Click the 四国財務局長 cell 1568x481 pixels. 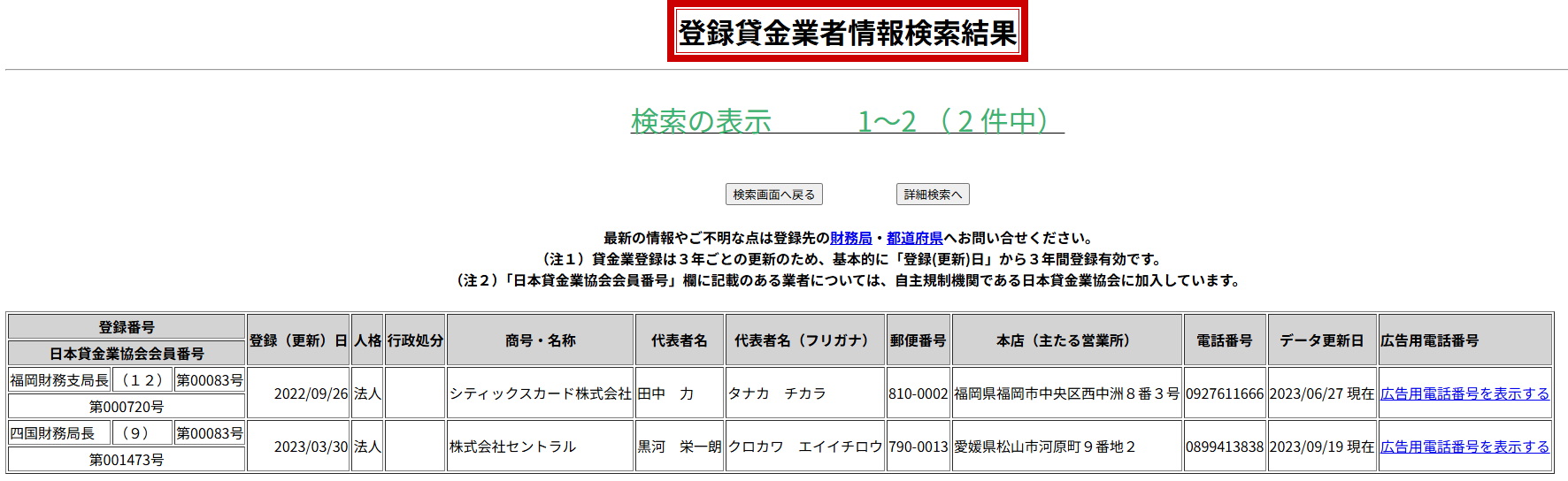coord(52,433)
